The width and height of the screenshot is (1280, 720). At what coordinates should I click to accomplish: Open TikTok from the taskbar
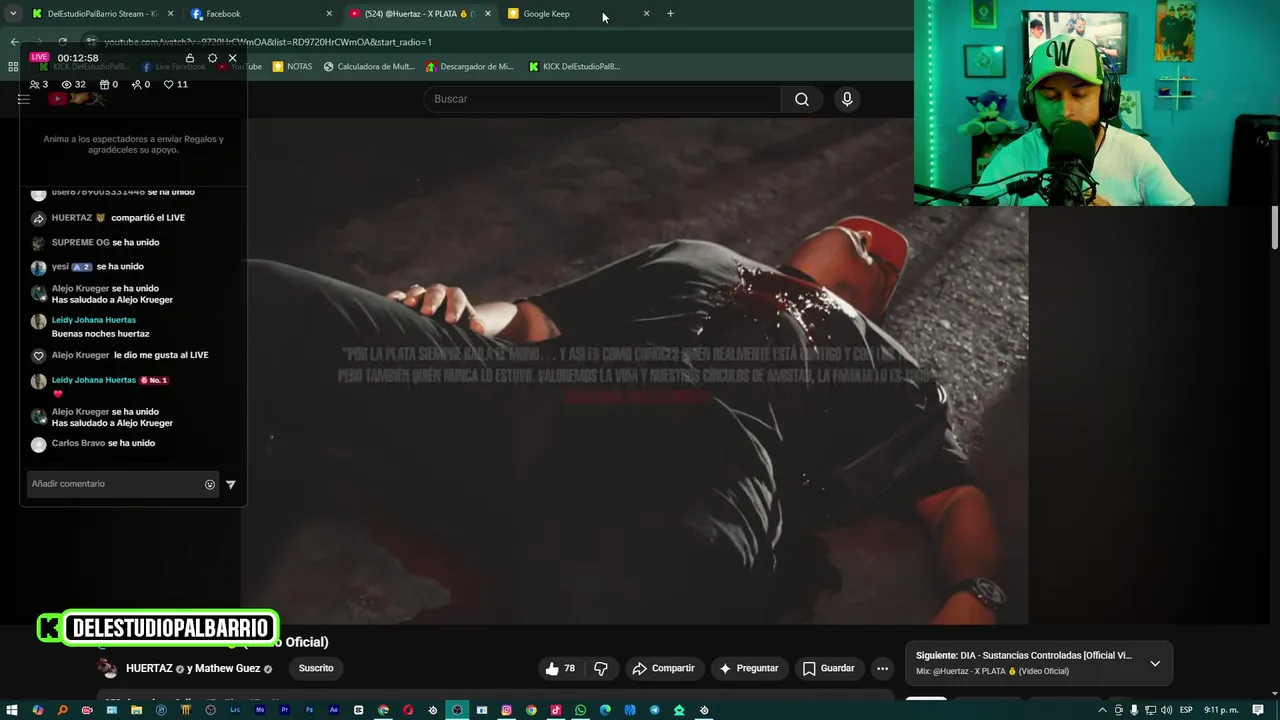click(556, 710)
